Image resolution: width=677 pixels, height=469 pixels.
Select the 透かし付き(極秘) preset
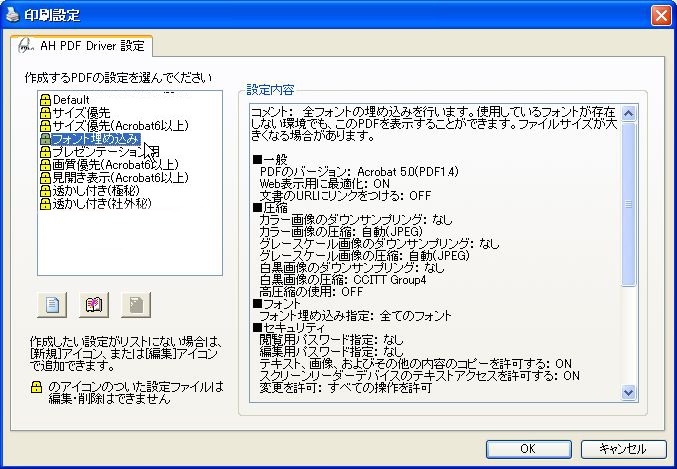[96, 190]
